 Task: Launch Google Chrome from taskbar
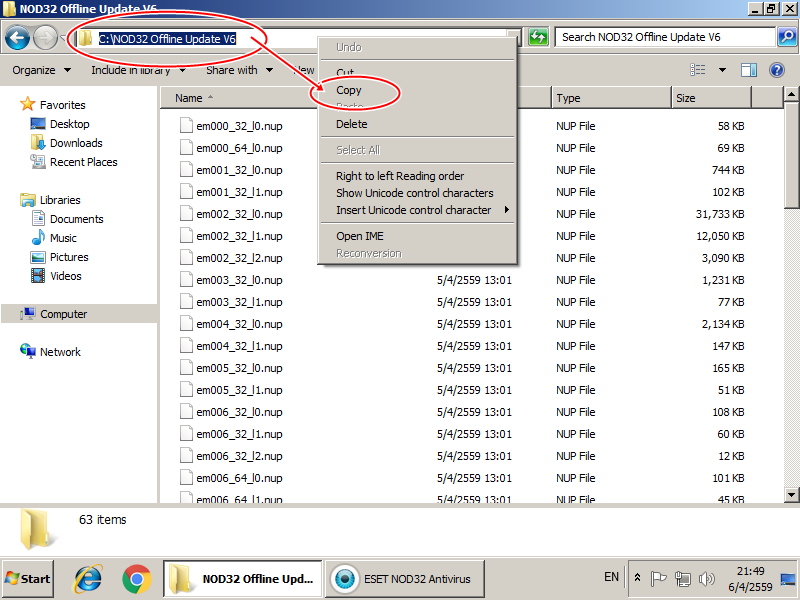136,579
